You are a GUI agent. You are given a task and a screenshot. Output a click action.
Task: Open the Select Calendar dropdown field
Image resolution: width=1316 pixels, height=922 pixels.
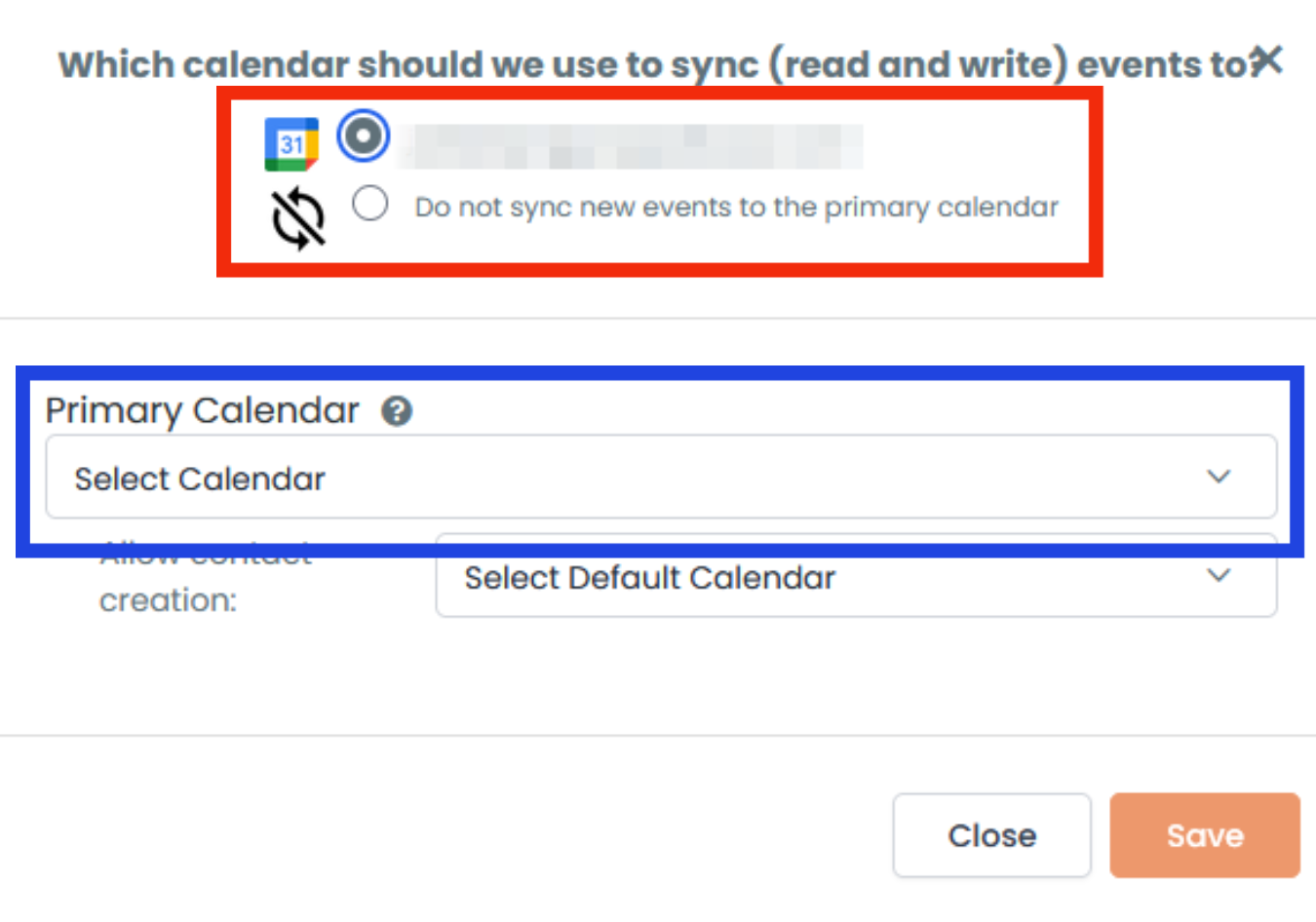(661, 478)
